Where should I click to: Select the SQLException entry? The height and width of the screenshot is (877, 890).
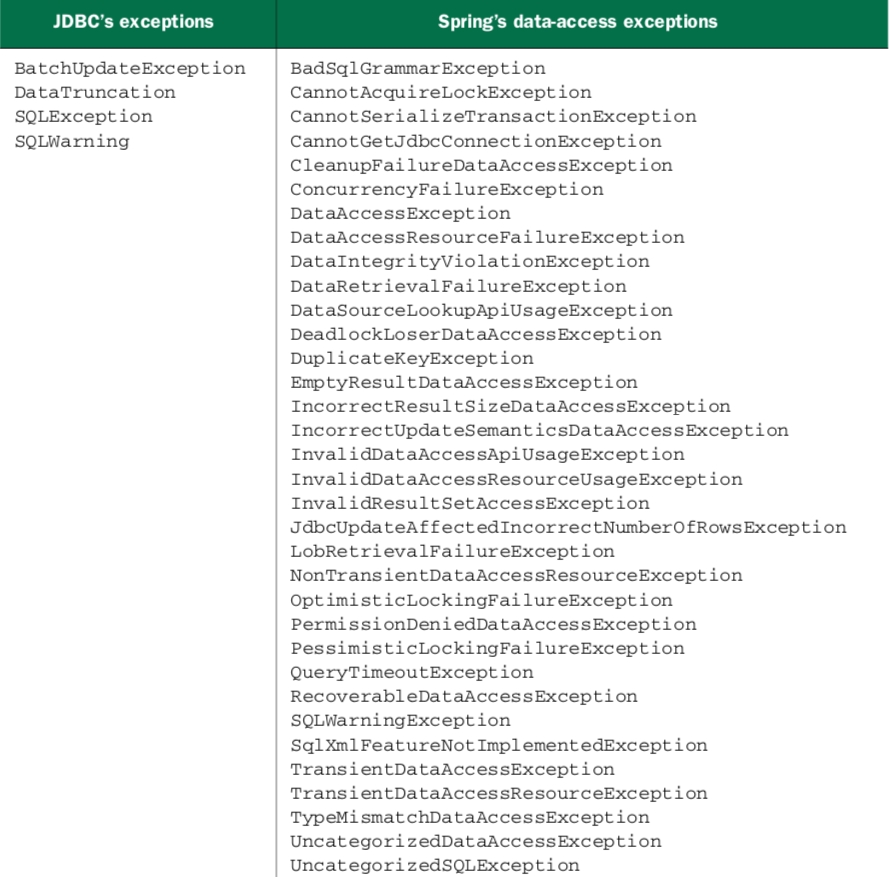(x=84, y=117)
